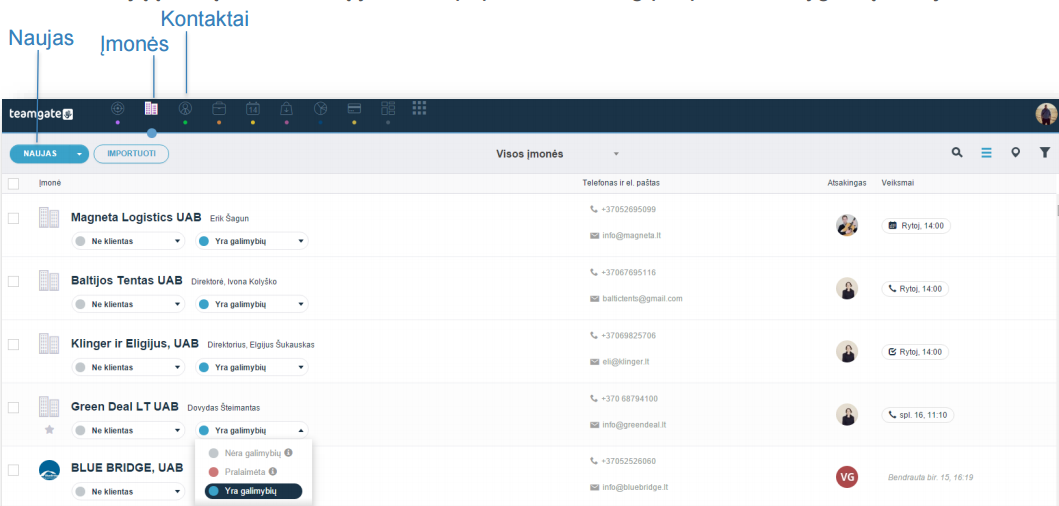Open Rytoj, 14:00 call action for Baltijos Tentas

click(915, 288)
